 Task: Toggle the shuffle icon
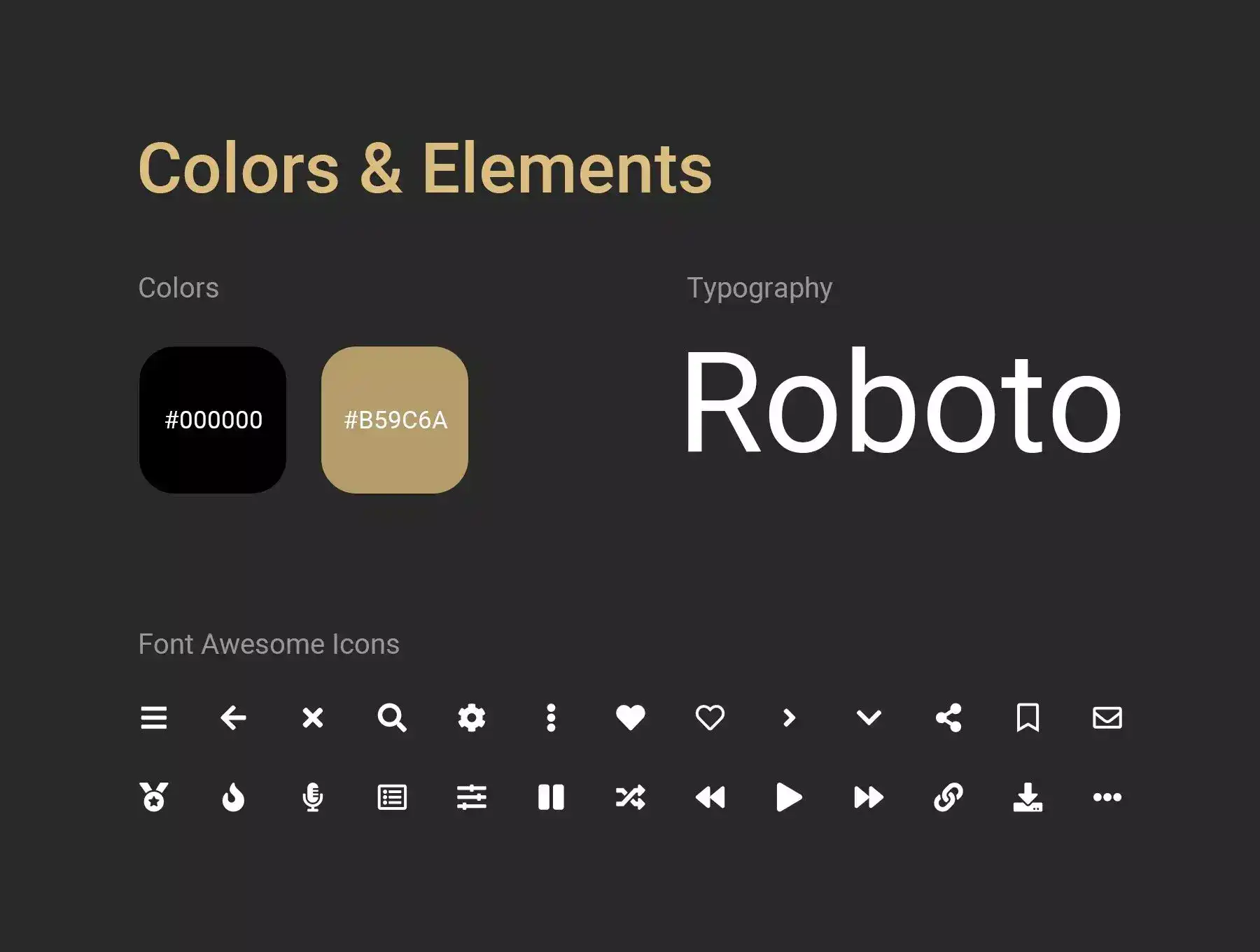point(630,797)
